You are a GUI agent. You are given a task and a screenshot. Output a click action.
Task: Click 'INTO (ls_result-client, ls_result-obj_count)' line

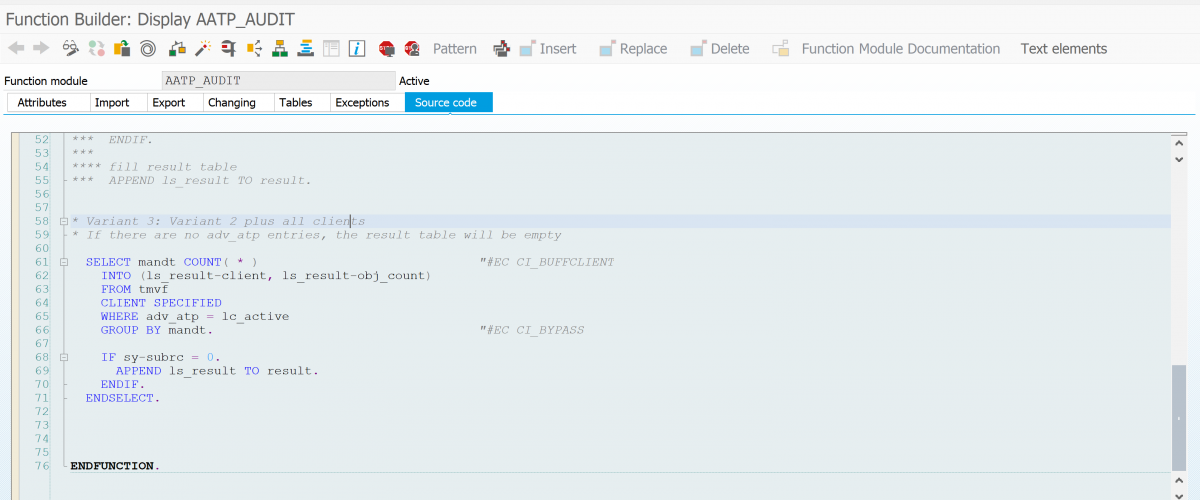coord(265,275)
